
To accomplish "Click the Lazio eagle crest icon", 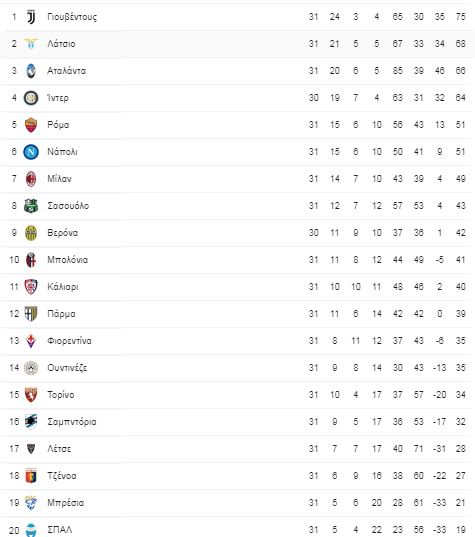I will pyautogui.click(x=31, y=44).
